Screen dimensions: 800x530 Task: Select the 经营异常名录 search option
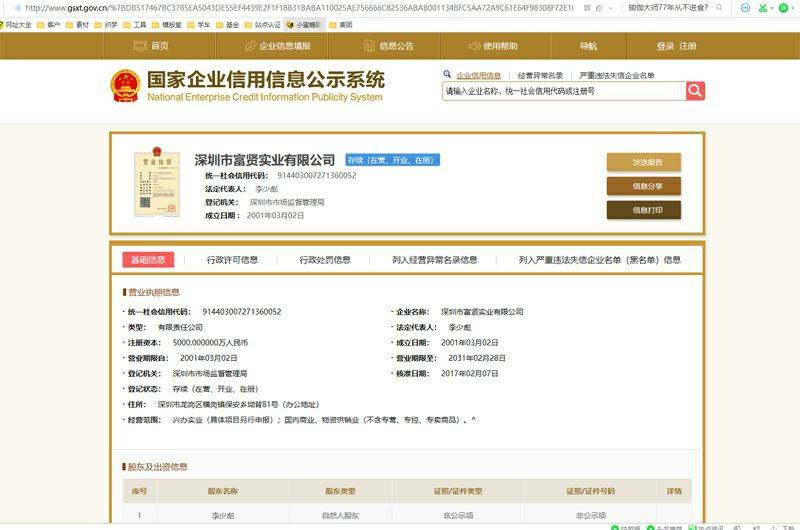[540, 75]
